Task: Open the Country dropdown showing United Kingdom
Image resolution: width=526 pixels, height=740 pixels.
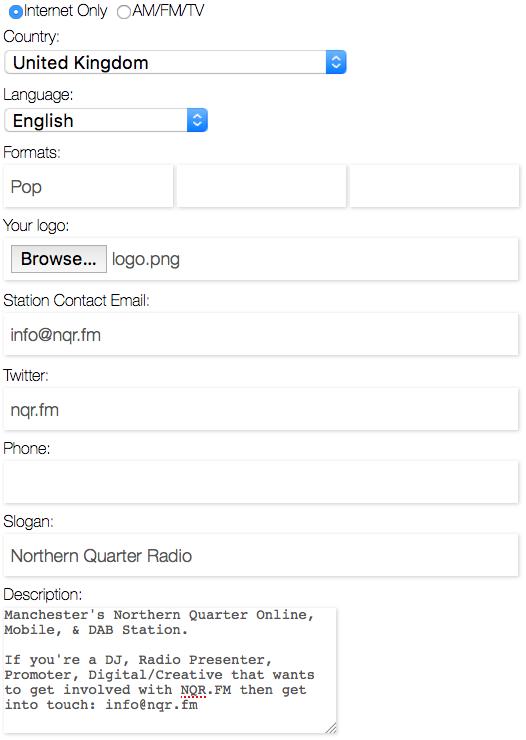Action: (x=175, y=62)
